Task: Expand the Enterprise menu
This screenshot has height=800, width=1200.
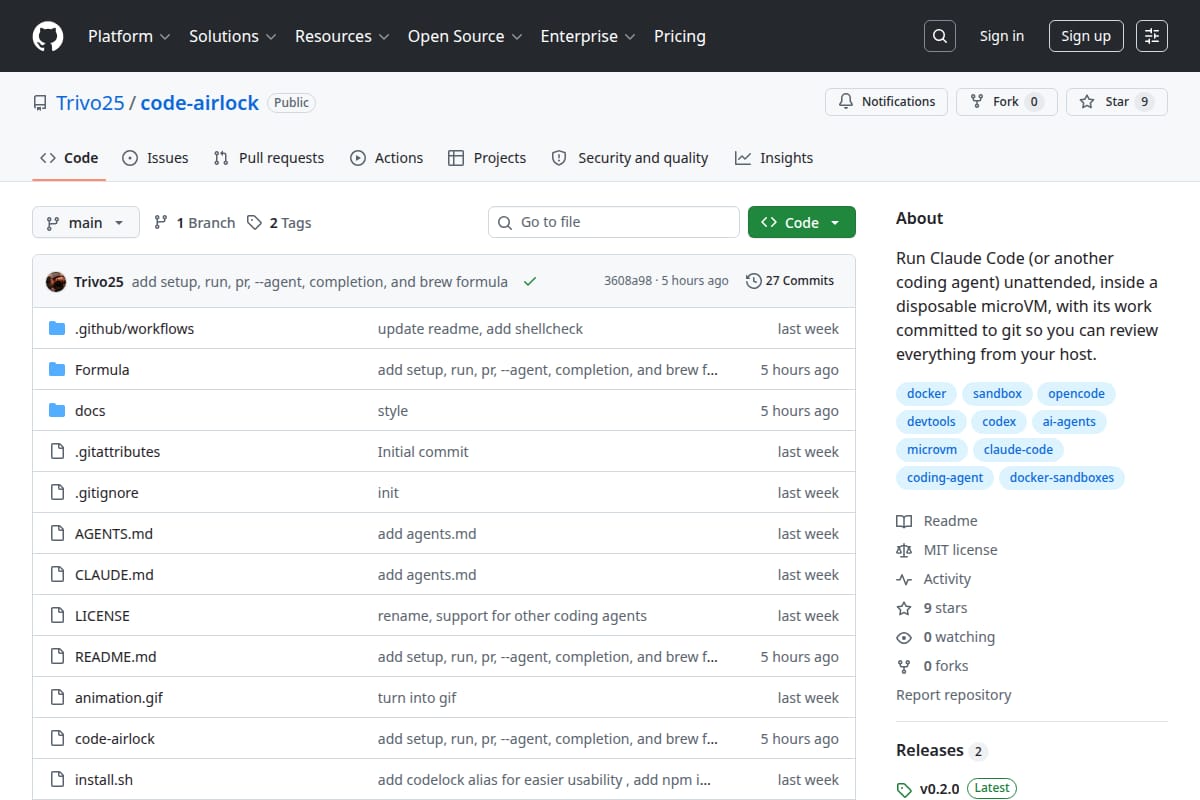Action: [x=588, y=36]
